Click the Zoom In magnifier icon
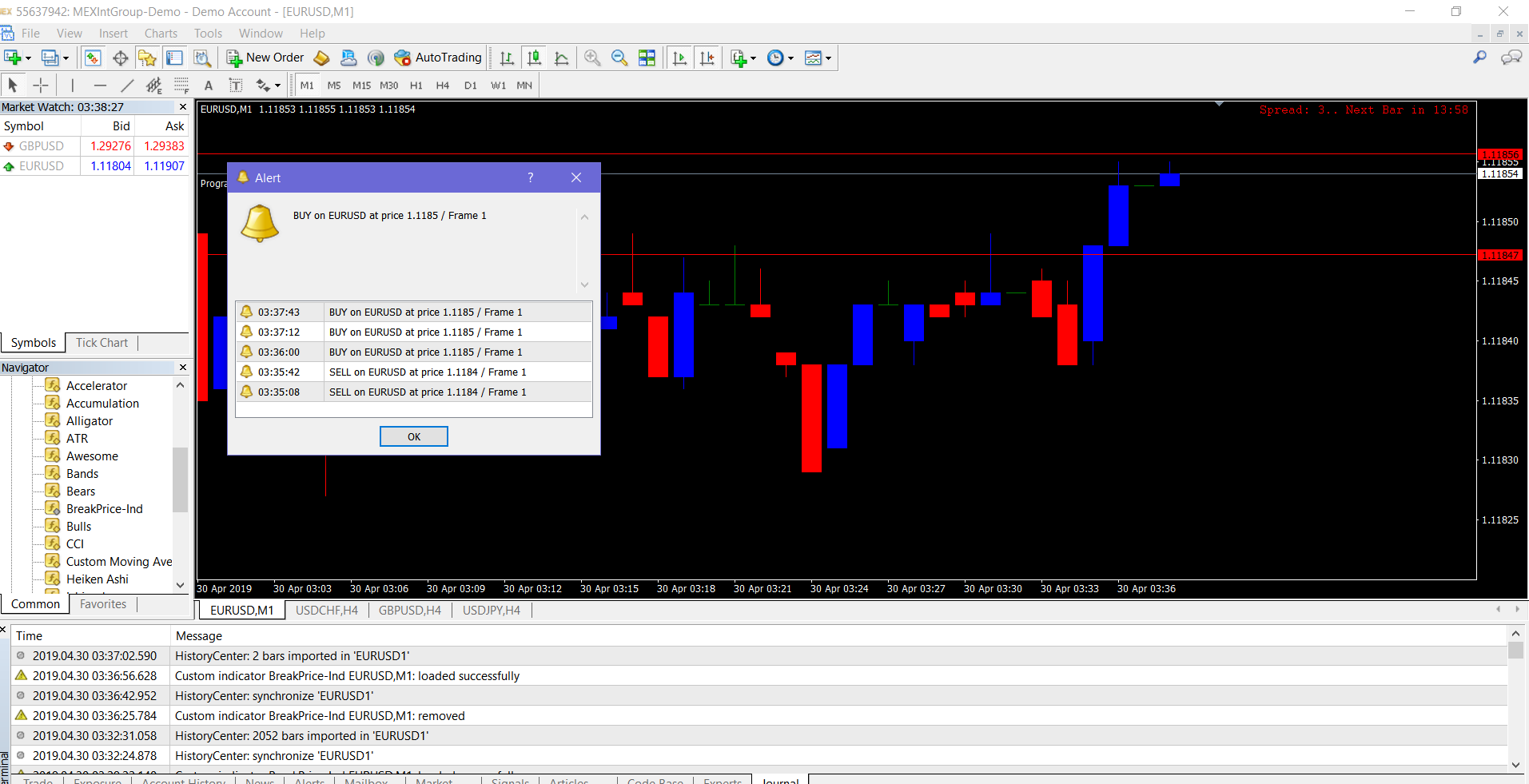Viewport: 1529px width, 784px height. 592,58
